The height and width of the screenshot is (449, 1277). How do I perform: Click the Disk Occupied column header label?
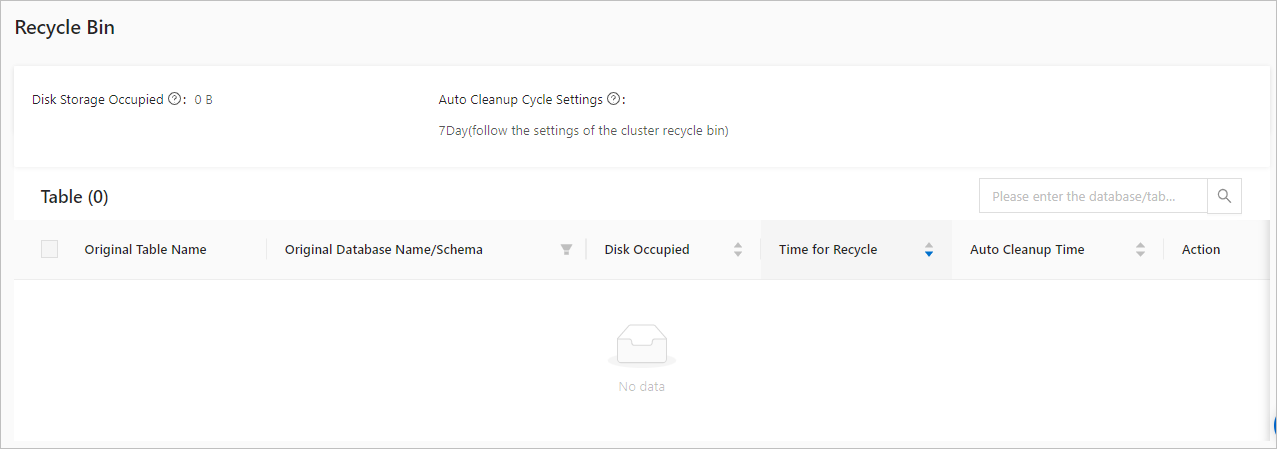[647, 249]
